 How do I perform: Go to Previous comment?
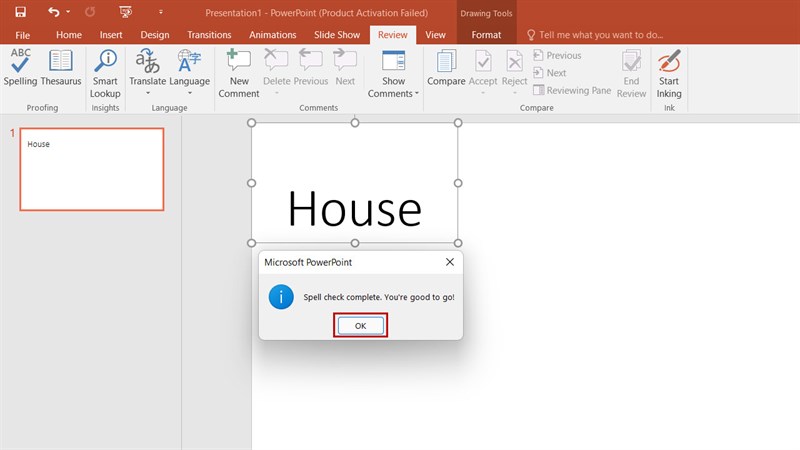click(x=310, y=68)
